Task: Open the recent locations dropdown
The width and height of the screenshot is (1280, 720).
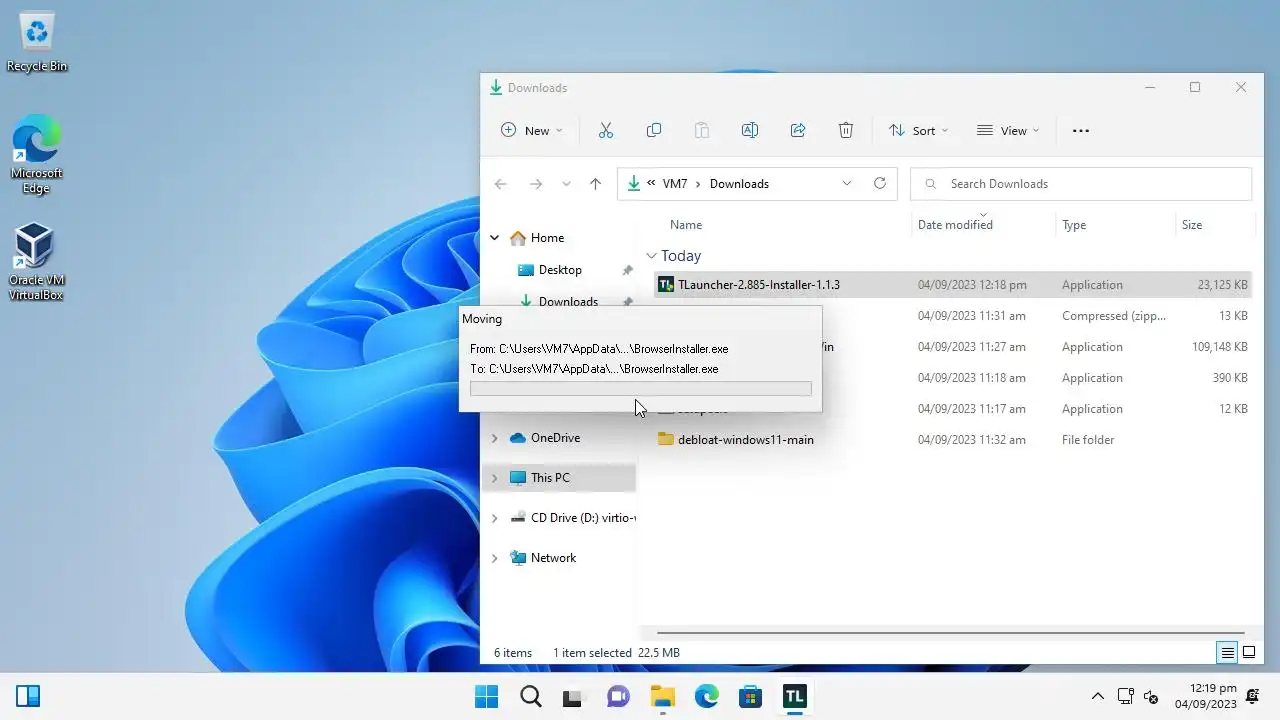Action: 566,184
